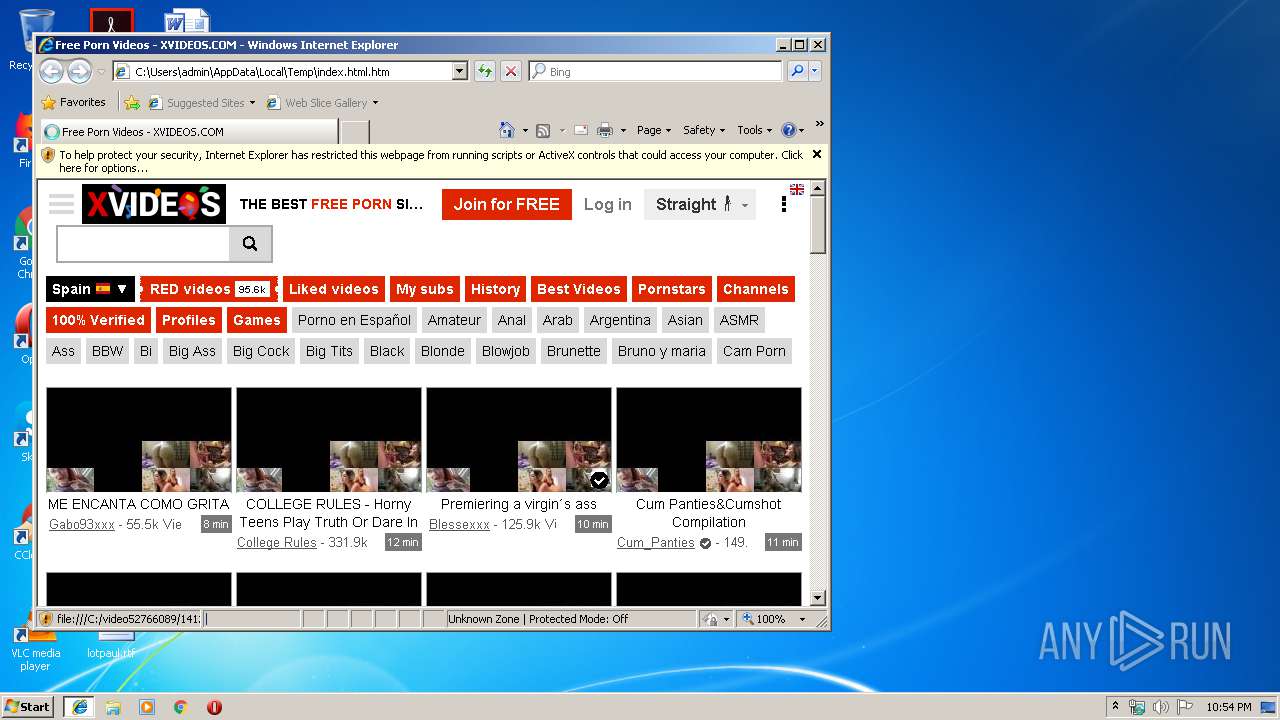Open the Straight orientation dropdown
Viewport: 1280px width, 720px height.
[x=700, y=204]
